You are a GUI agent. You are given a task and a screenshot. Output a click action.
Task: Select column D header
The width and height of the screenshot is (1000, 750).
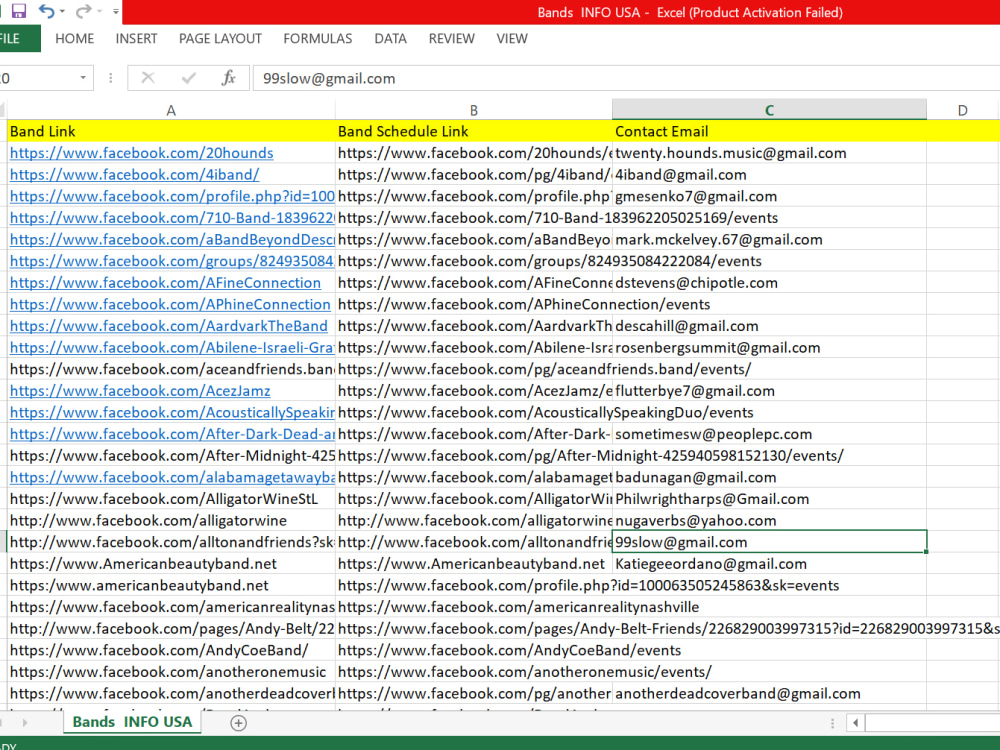962,110
